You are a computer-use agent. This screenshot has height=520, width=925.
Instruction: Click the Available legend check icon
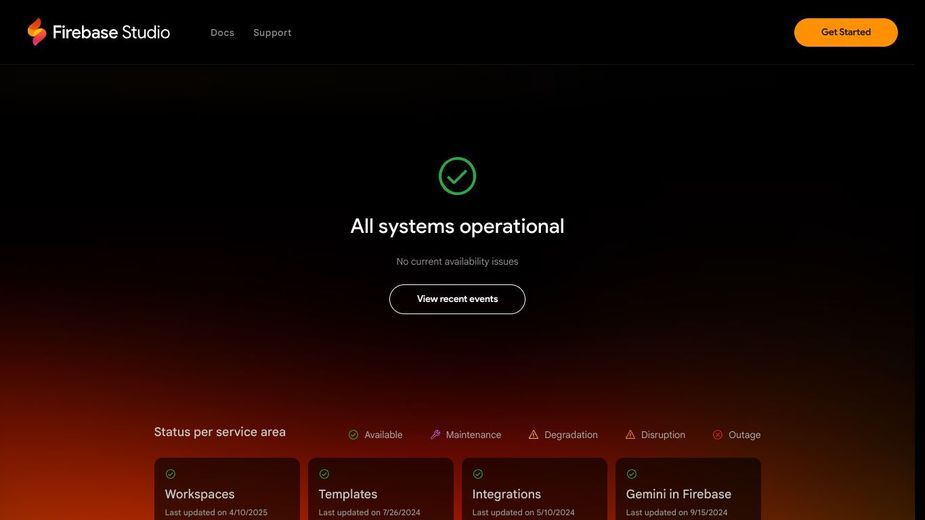click(353, 435)
